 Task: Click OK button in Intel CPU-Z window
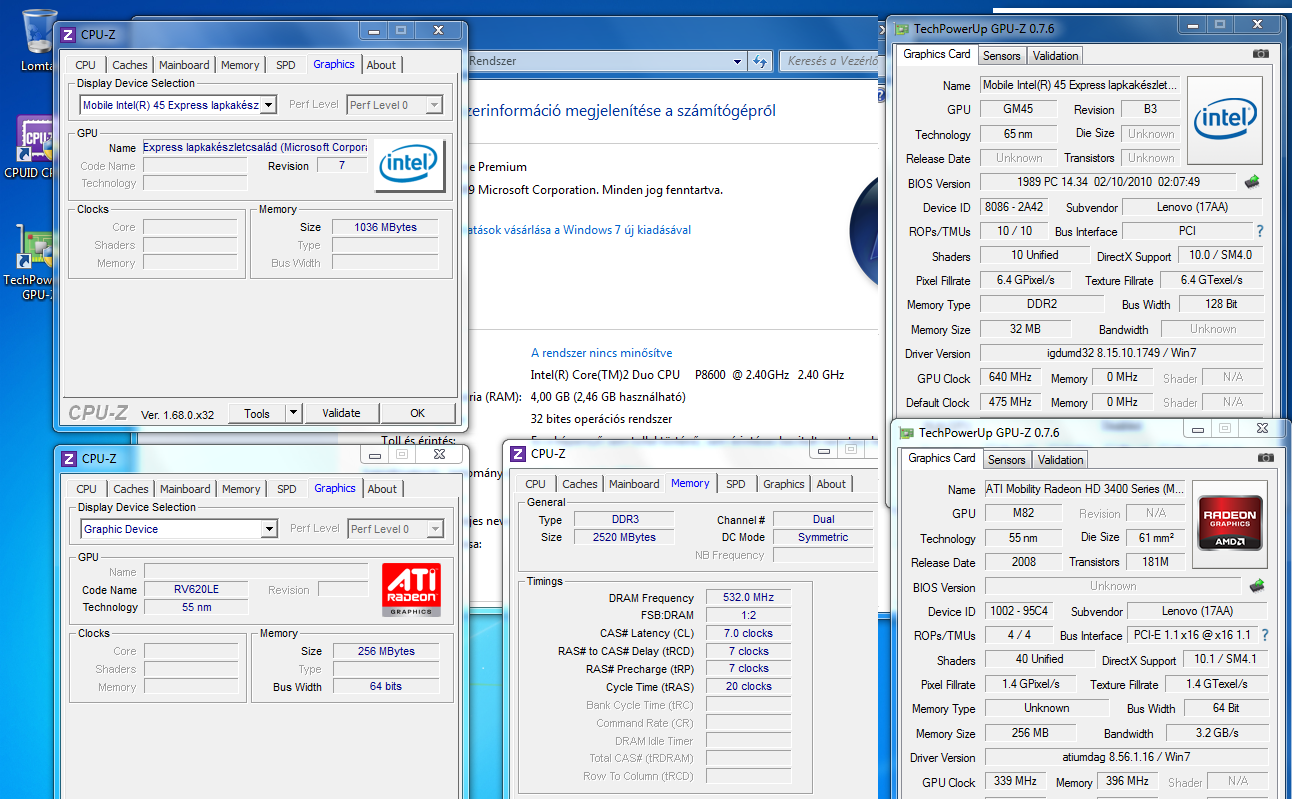[x=417, y=413]
